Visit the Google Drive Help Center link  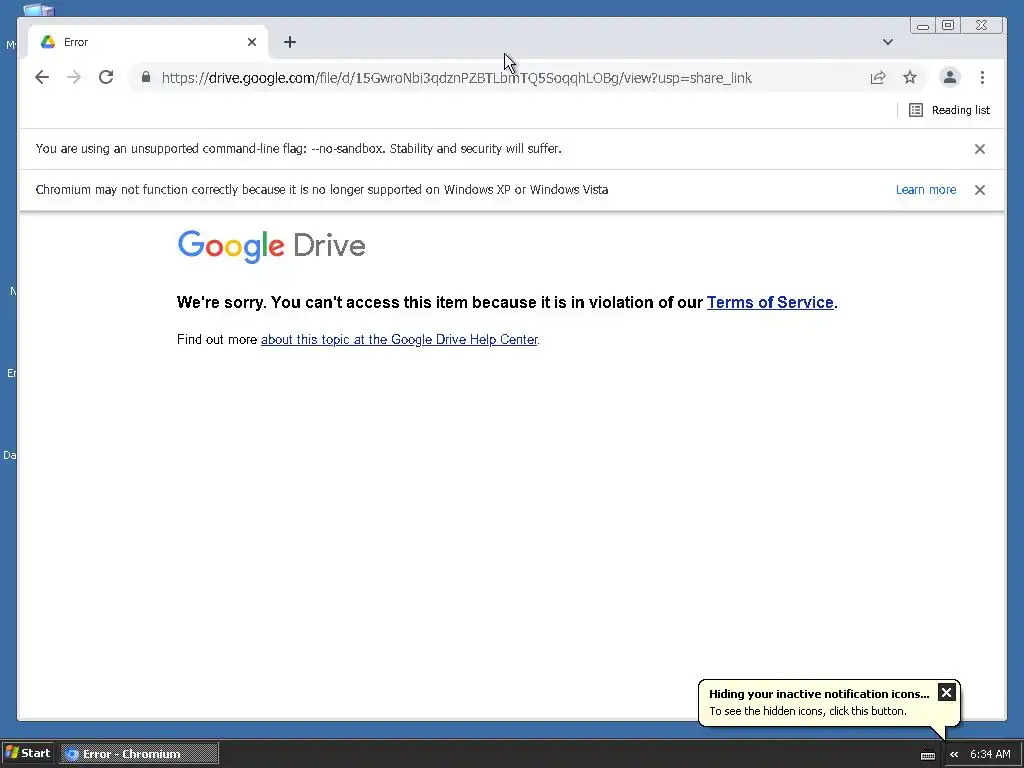point(399,340)
